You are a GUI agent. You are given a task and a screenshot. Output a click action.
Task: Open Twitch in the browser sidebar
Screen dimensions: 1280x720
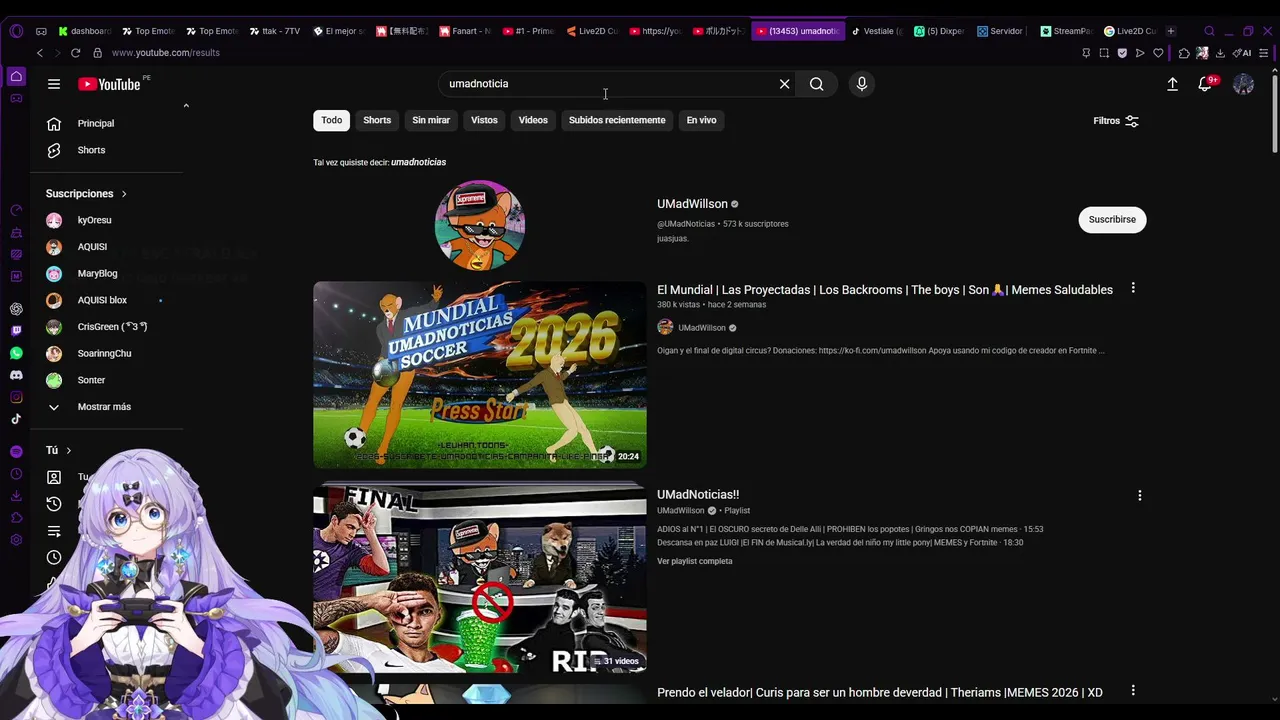click(16, 331)
